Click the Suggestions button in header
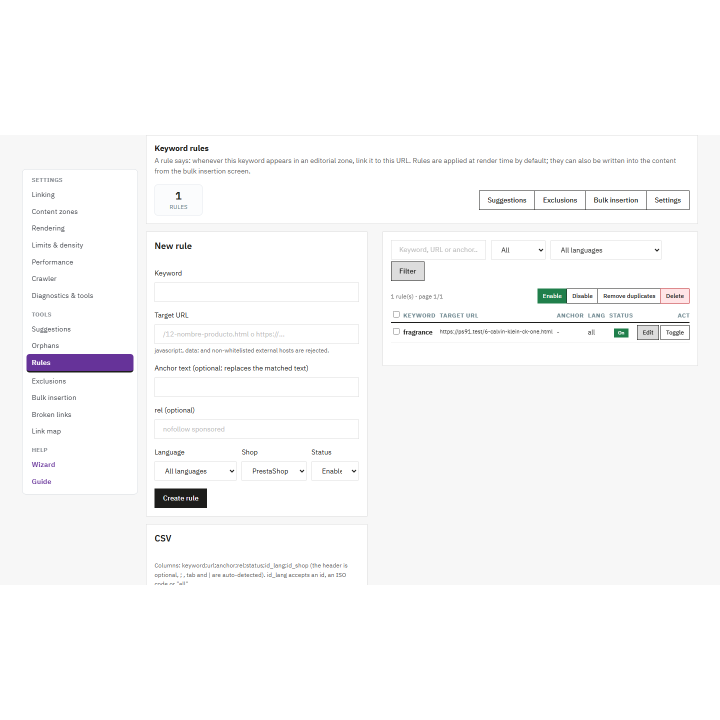This screenshot has height=720, width=720. (x=507, y=200)
